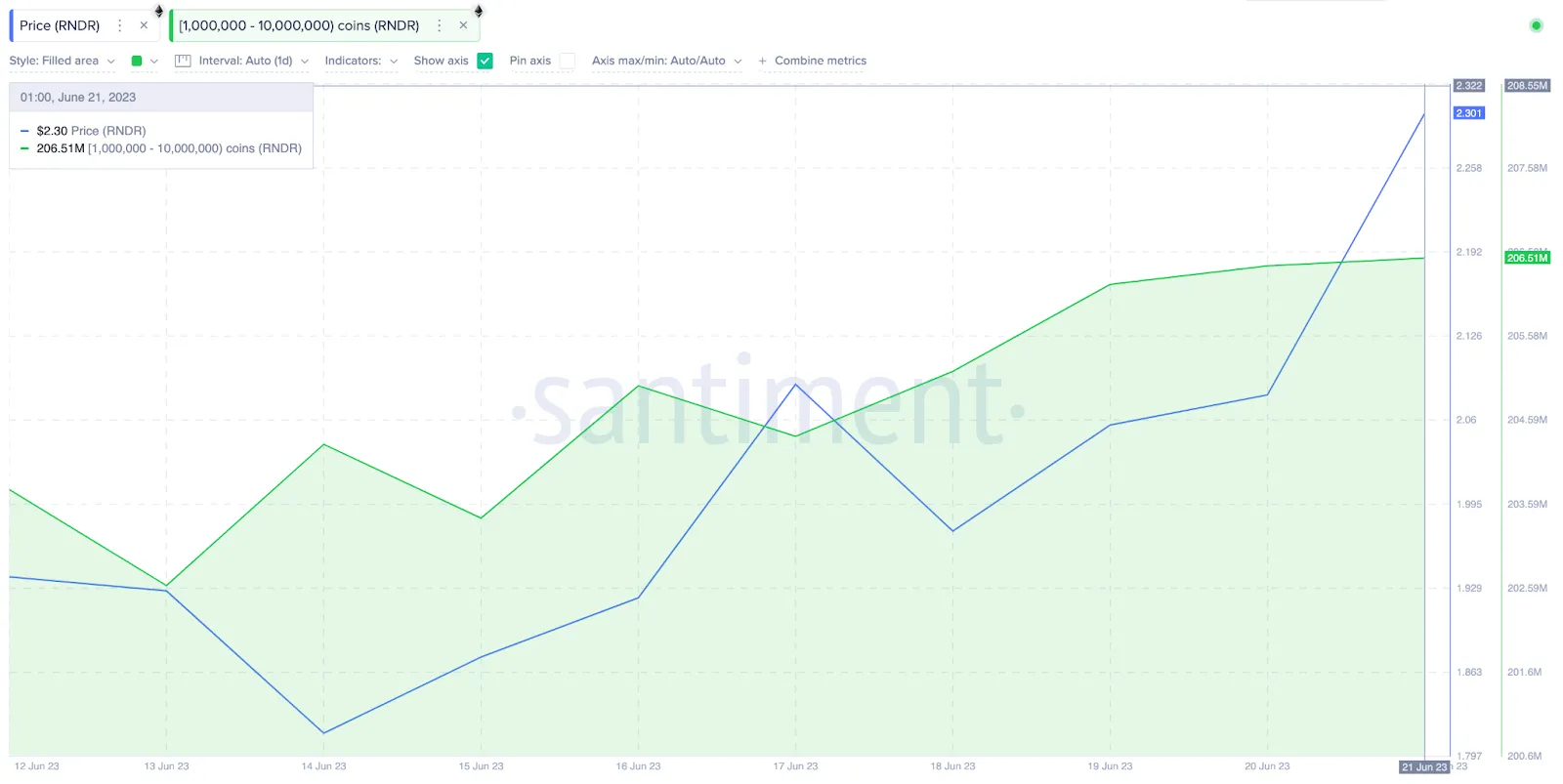
Task: Open the Indicators dropdown
Action: (x=361, y=61)
